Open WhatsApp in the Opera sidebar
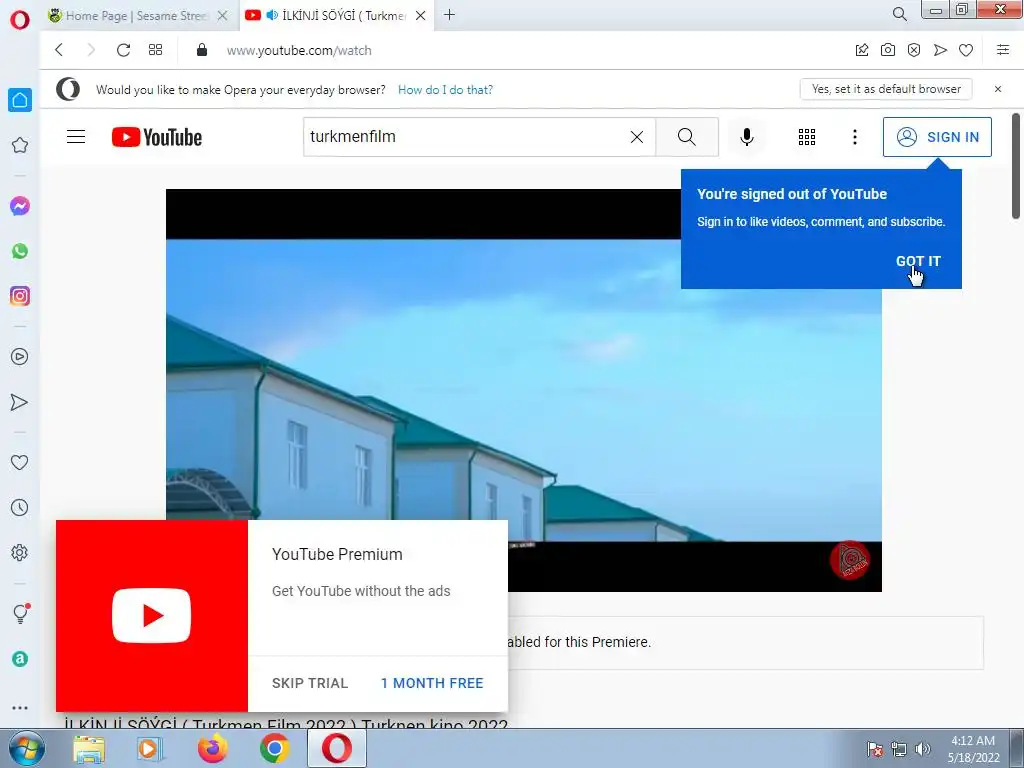The height and width of the screenshot is (768, 1024). 20,251
